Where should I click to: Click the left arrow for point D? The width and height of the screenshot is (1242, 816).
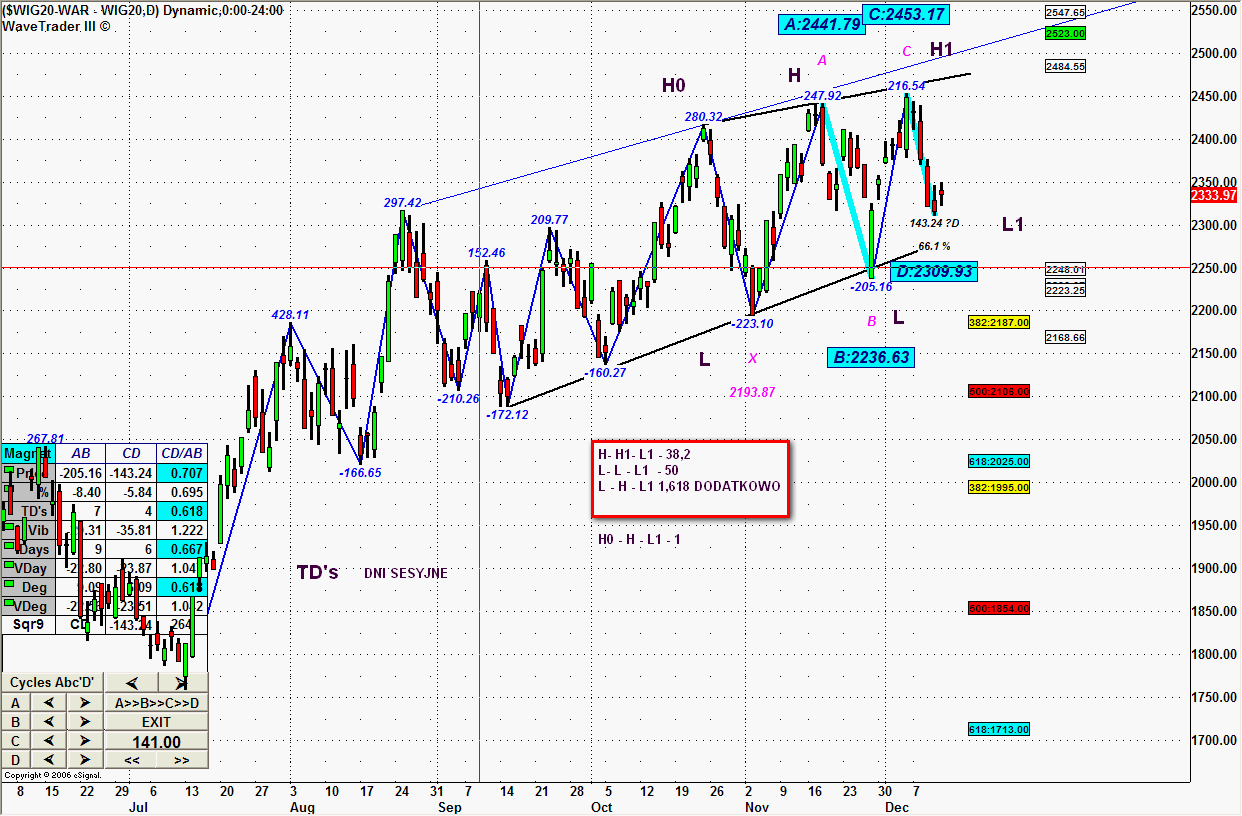[47, 760]
